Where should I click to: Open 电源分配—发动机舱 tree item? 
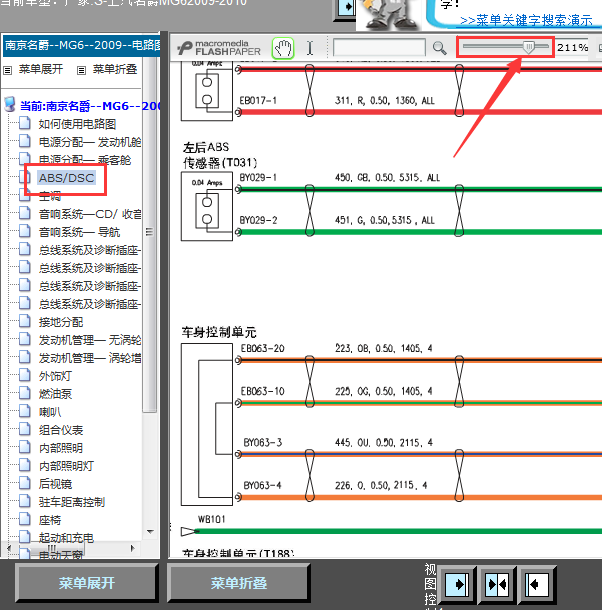(x=90, y=142)
